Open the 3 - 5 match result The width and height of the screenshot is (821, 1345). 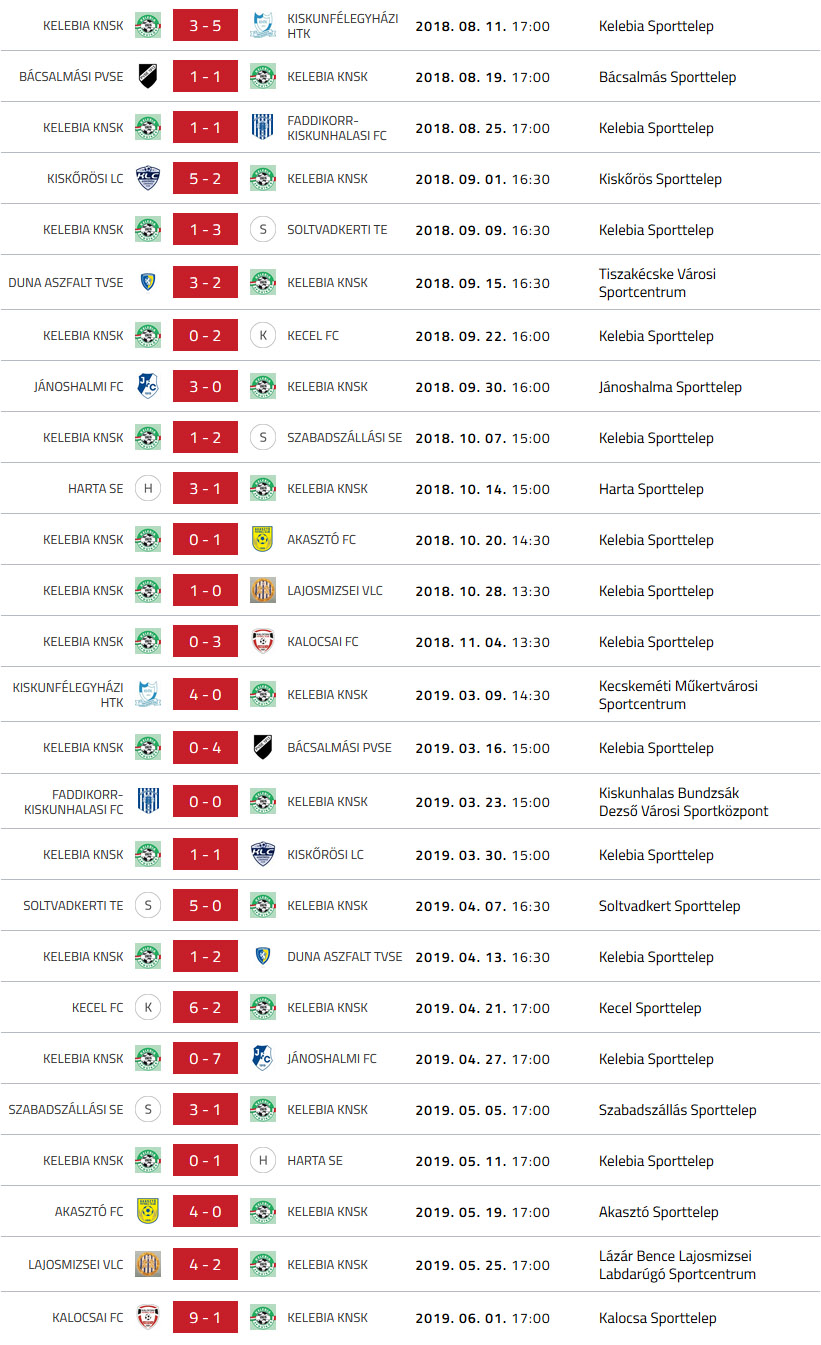pyautogui.click(x=205, y=26)
